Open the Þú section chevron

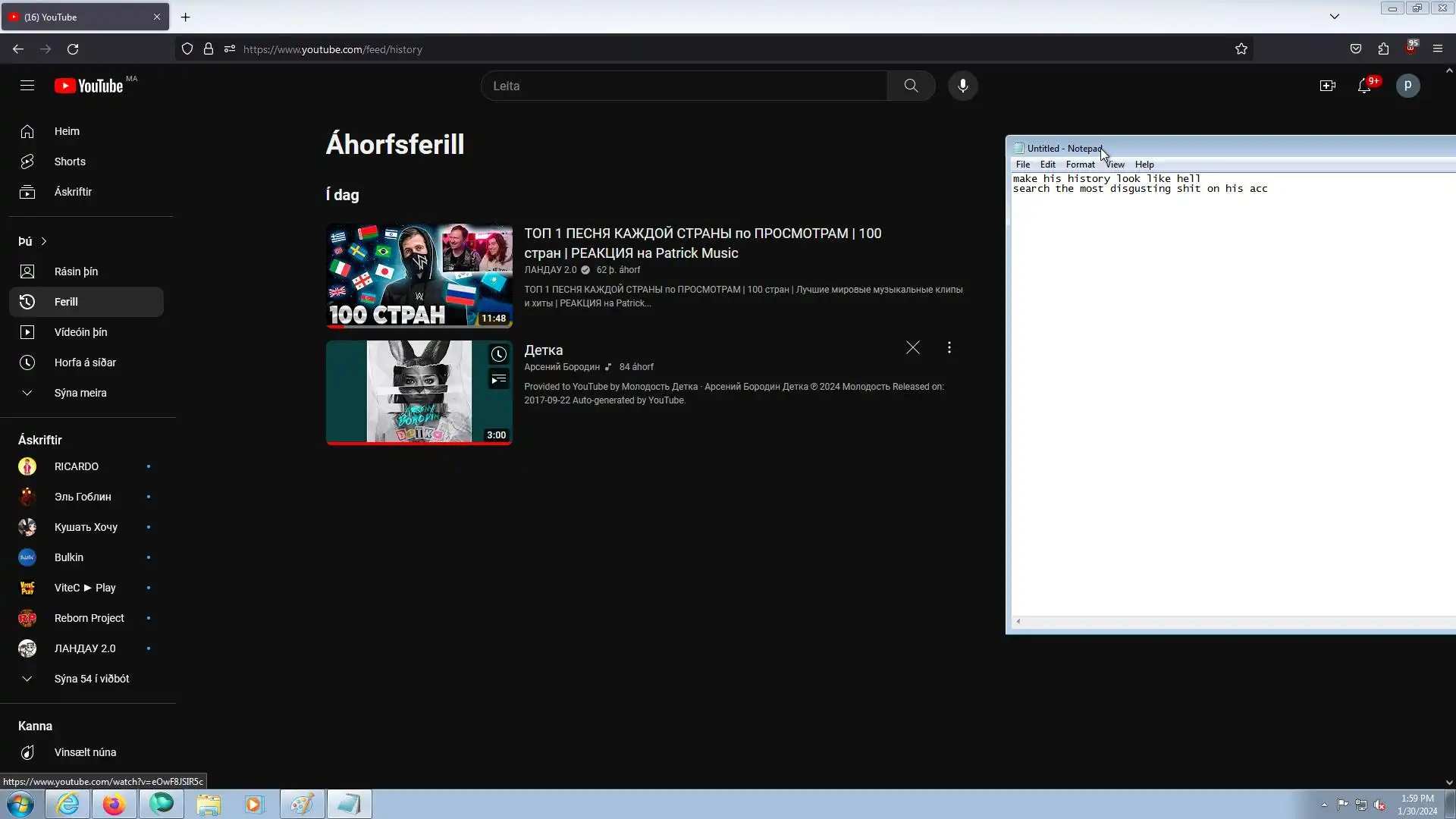tap(43, 241)
